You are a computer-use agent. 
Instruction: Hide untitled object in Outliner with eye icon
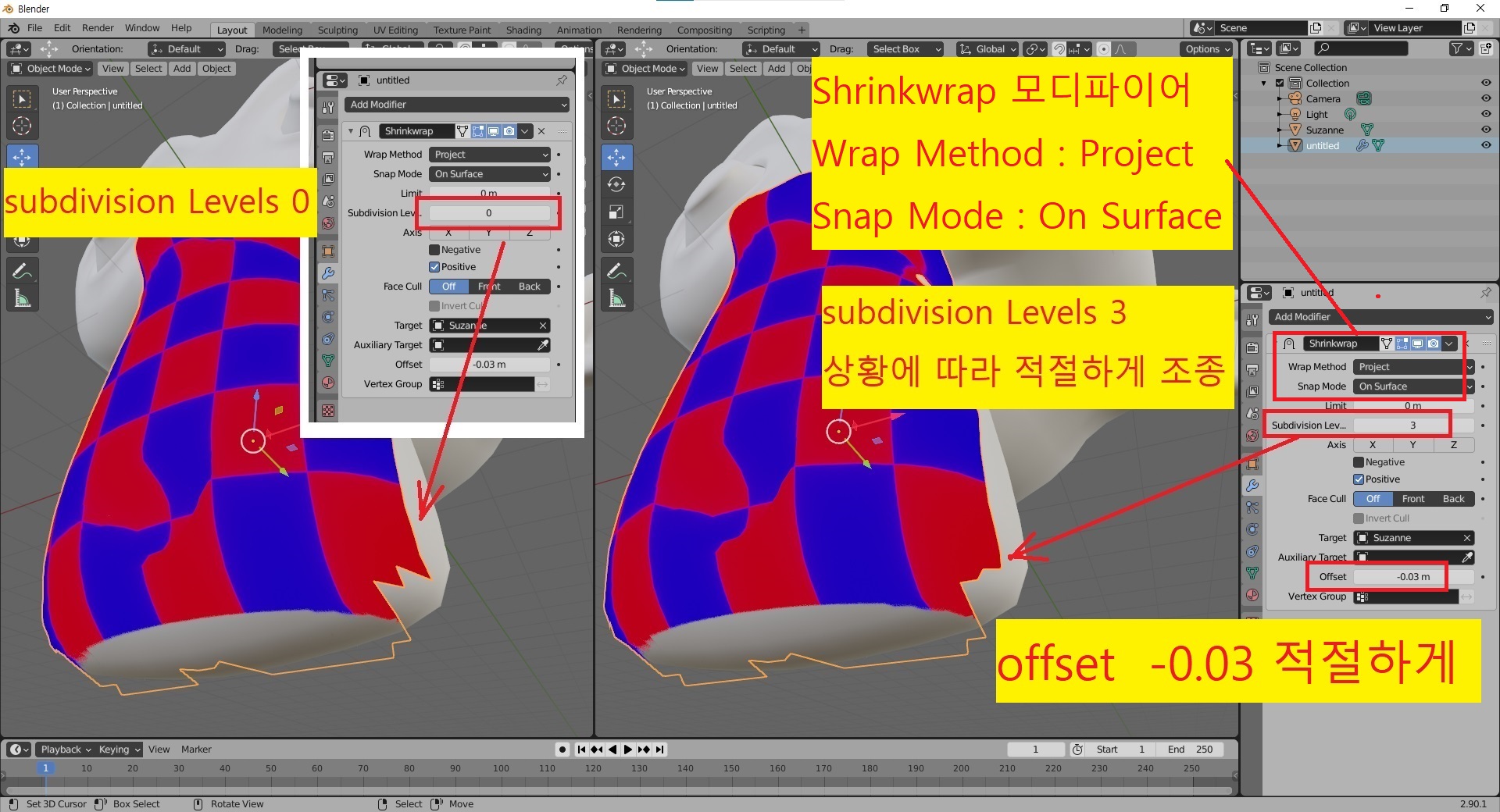tap(1486, 145)
